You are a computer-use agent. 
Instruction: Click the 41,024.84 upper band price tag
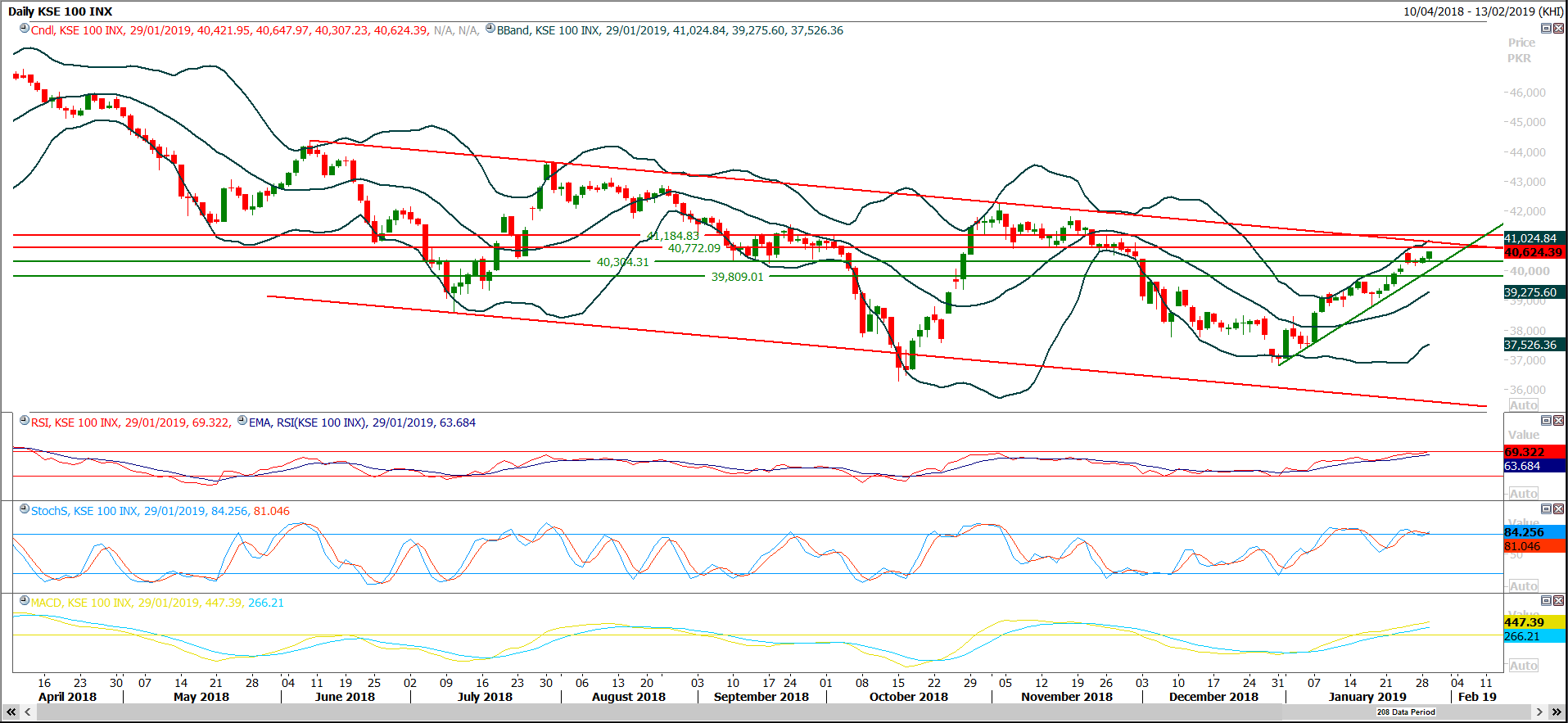[x=1534, y=238]
